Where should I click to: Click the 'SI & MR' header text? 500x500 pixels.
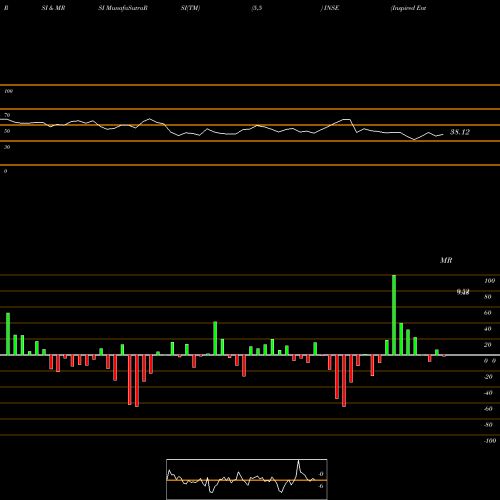tap(53, 8)
